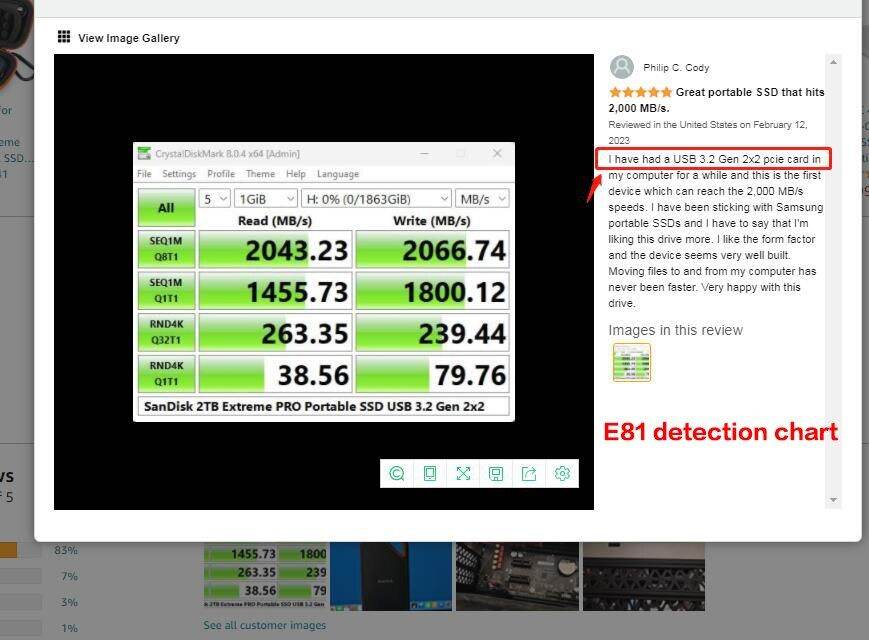Open the MB/s unit dropdown

click(482, 198)
